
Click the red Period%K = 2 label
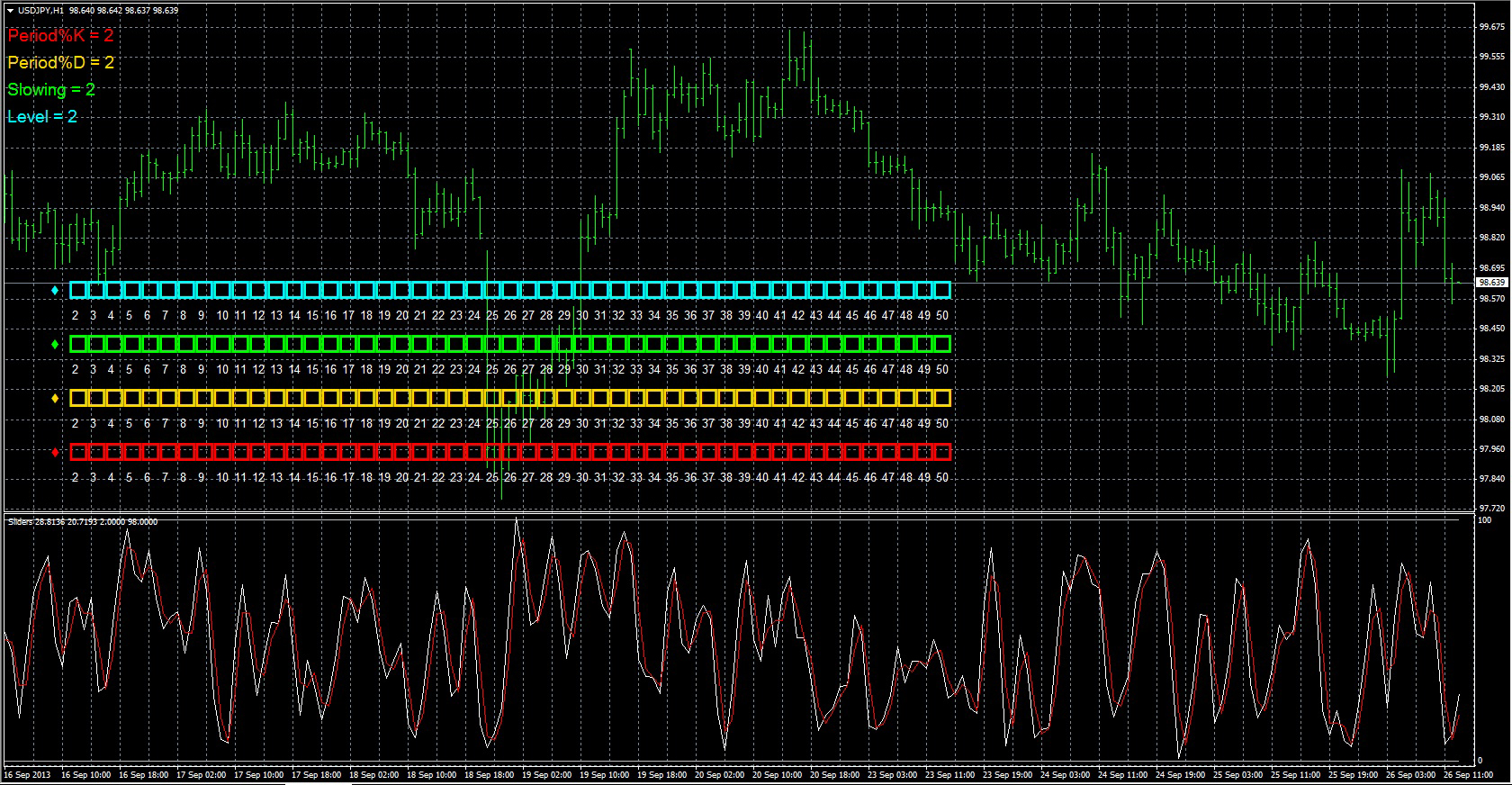point(60,36)
